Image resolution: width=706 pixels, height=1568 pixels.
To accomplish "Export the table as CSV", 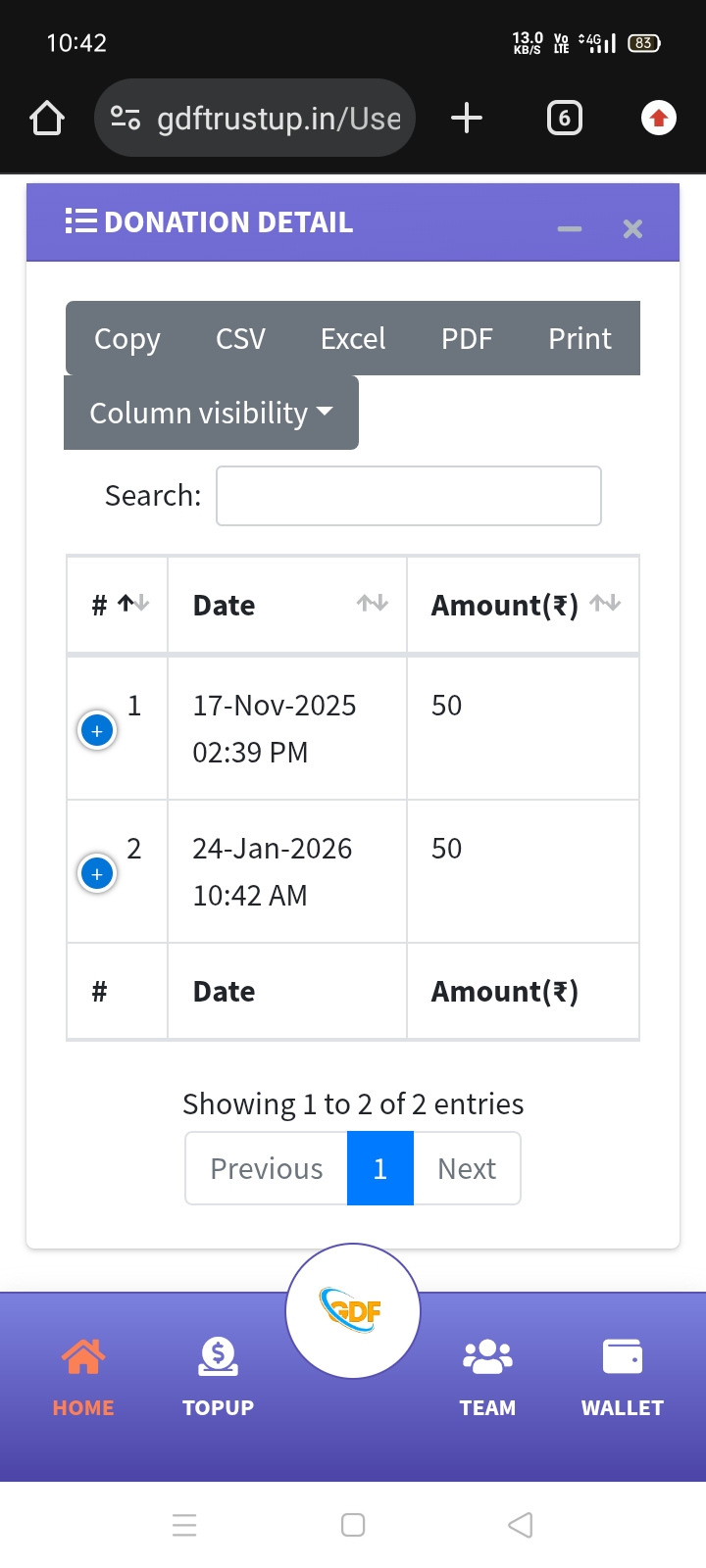I will (240, 339).
